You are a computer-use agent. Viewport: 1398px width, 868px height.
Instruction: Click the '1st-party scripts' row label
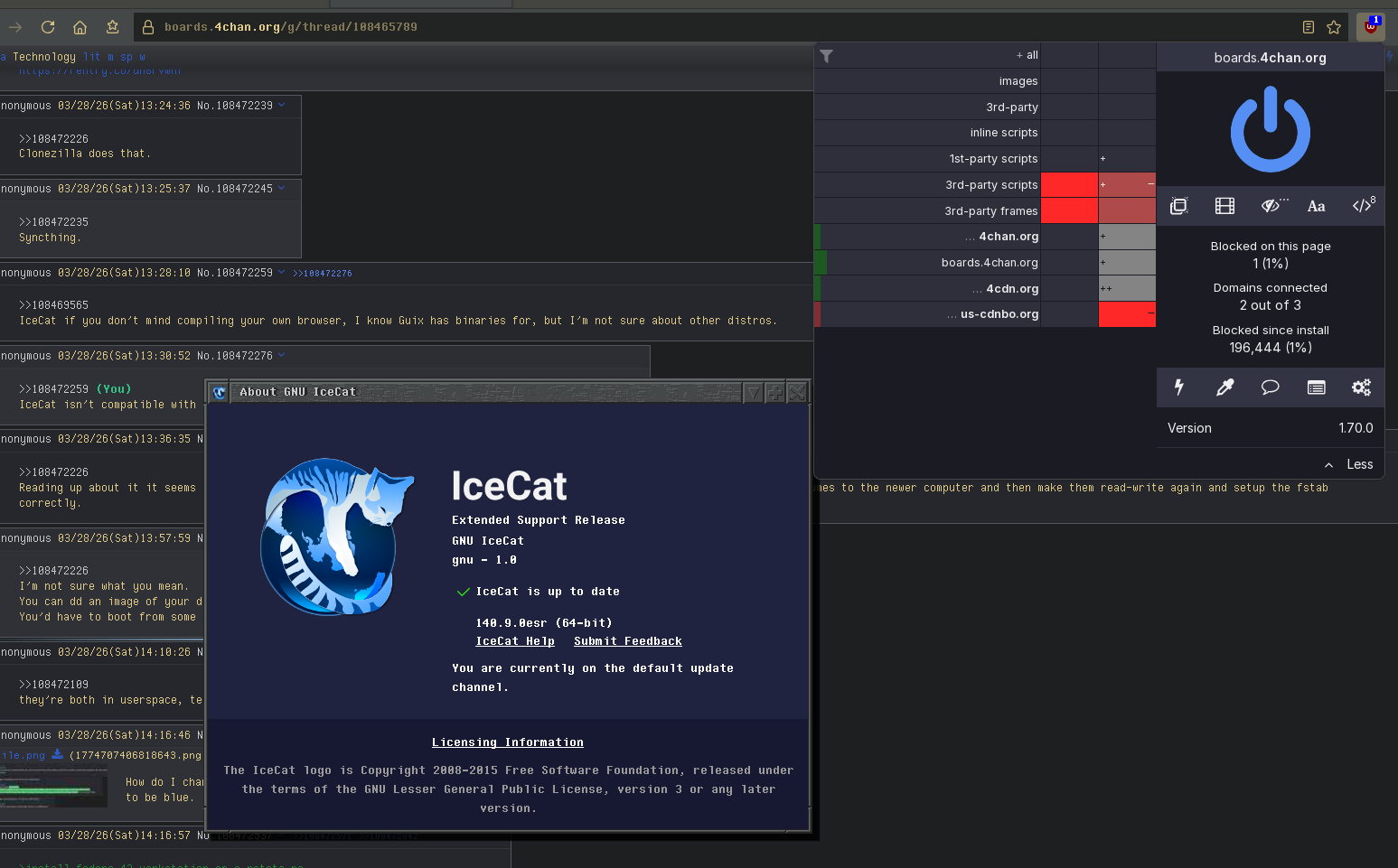click(x=993, y=159)
